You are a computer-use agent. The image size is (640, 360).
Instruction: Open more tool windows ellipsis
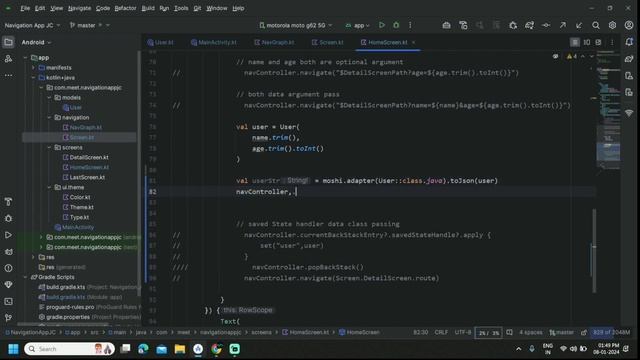click(x=8, y=76)
